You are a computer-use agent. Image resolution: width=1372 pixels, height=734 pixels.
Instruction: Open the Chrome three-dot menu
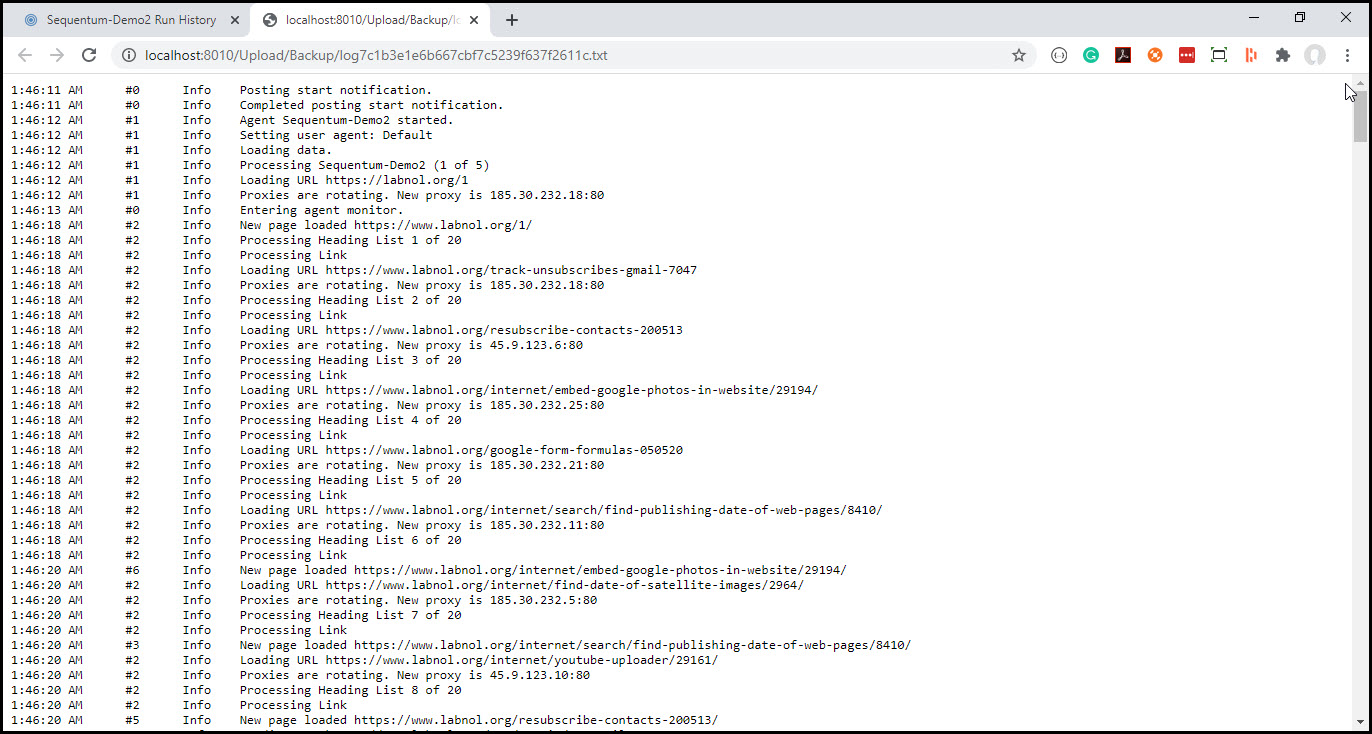[1348, 55]
